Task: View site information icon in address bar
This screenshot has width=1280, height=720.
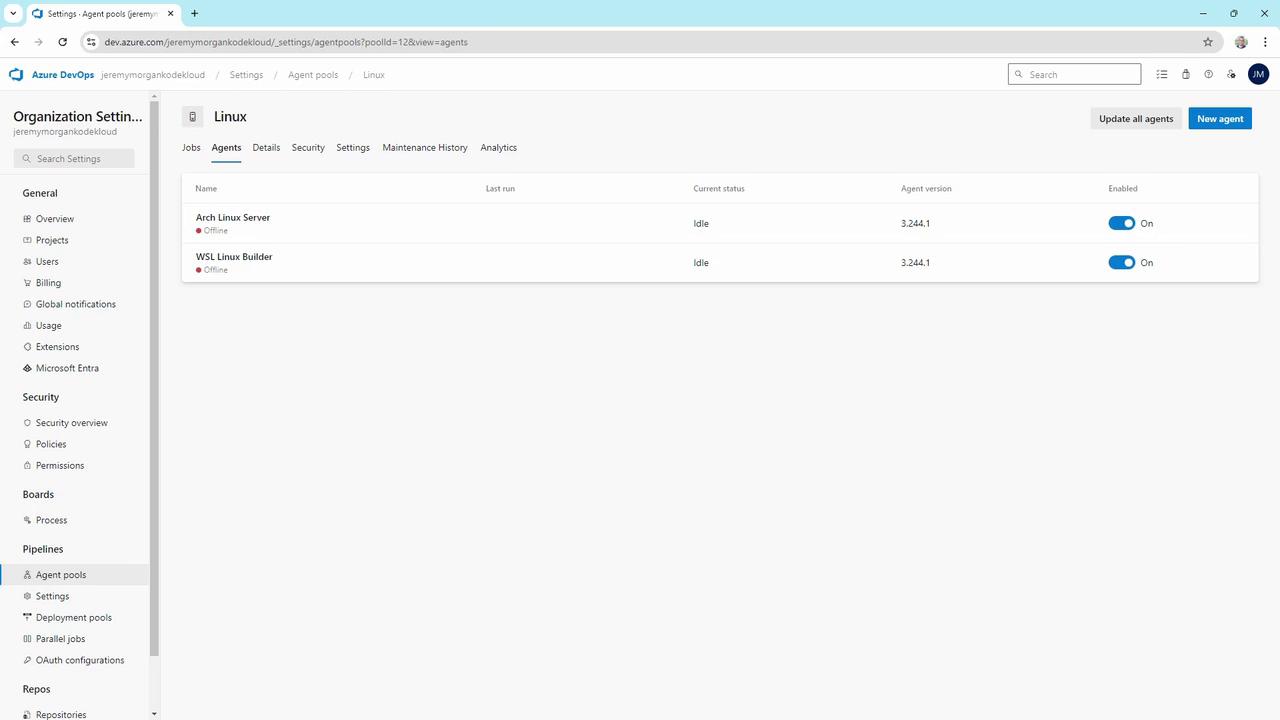Action: click(x=91, y=42)
